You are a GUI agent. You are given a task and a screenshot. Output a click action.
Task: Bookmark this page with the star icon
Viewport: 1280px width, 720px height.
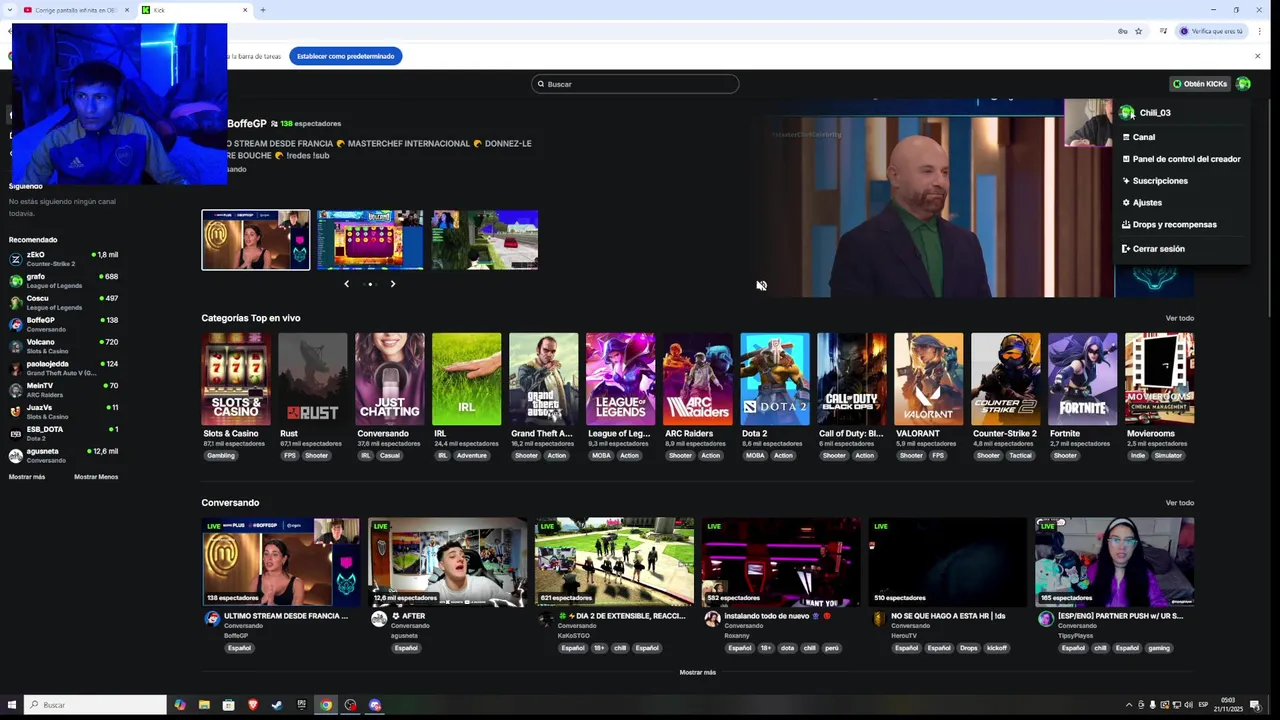pos(1138,31)
